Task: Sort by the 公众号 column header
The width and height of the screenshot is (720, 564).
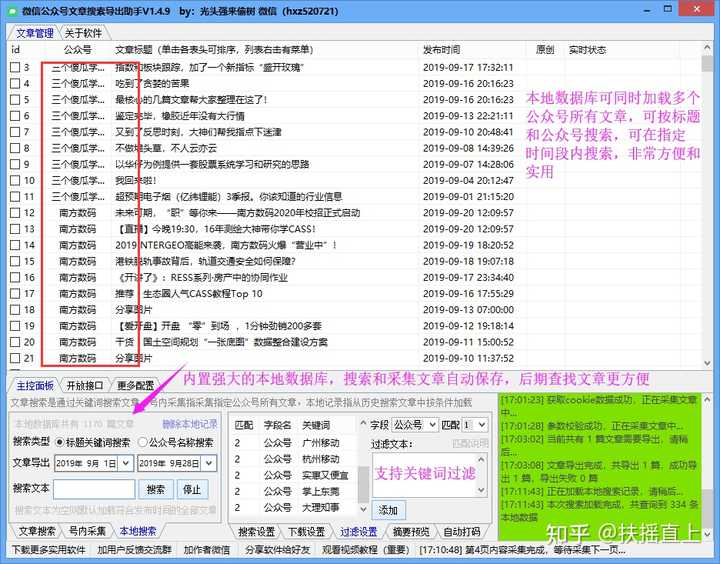Action: (x=77, y=50)
